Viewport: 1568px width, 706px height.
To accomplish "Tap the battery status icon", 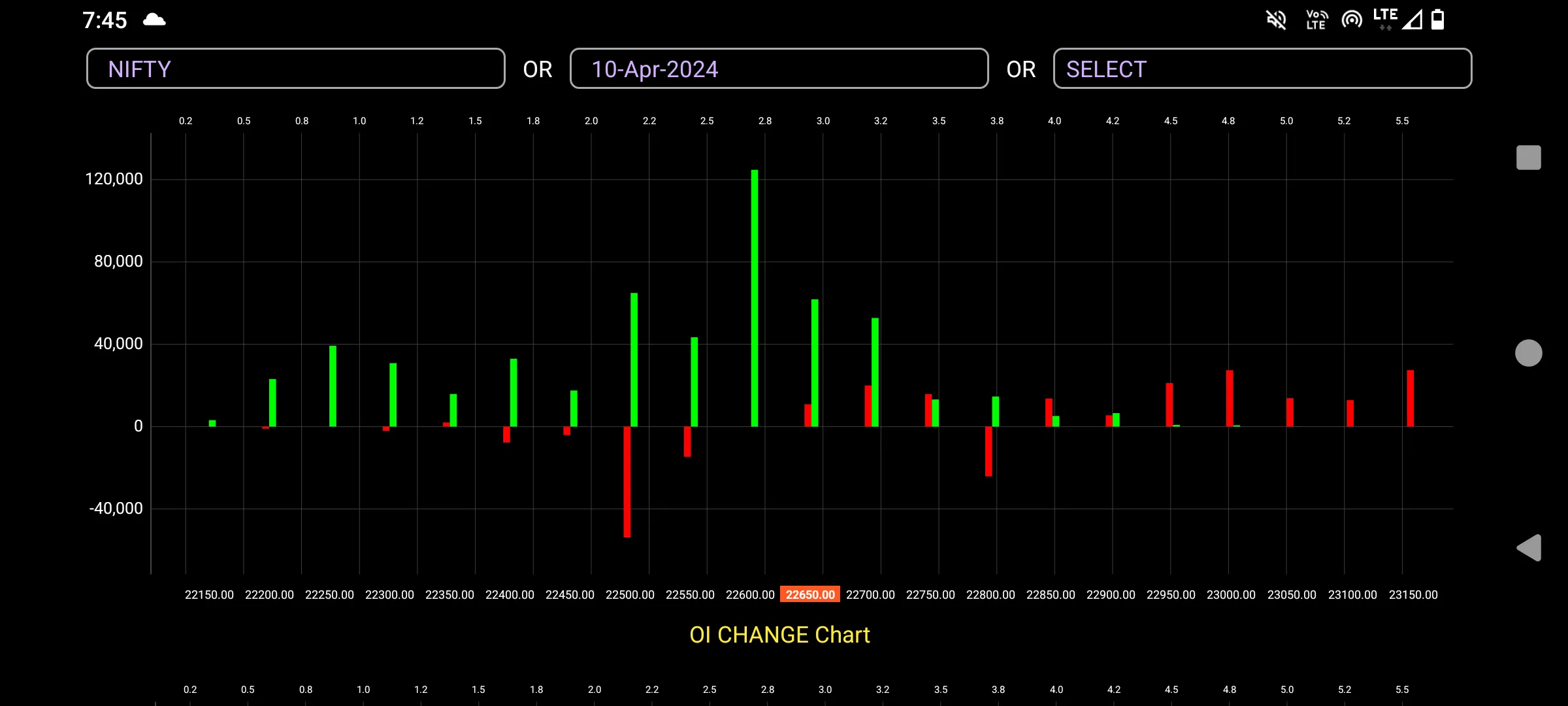I will pos(1437,20).
